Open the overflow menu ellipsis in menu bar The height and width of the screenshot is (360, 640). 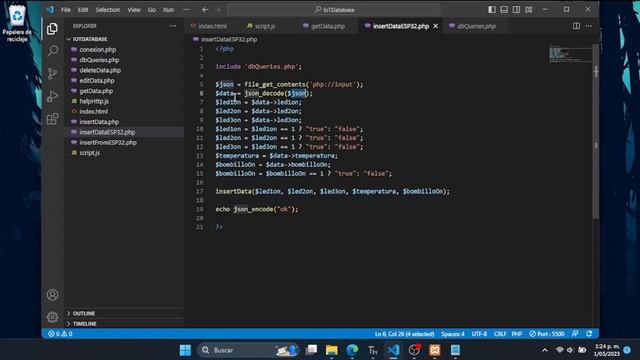click(186, 9)
